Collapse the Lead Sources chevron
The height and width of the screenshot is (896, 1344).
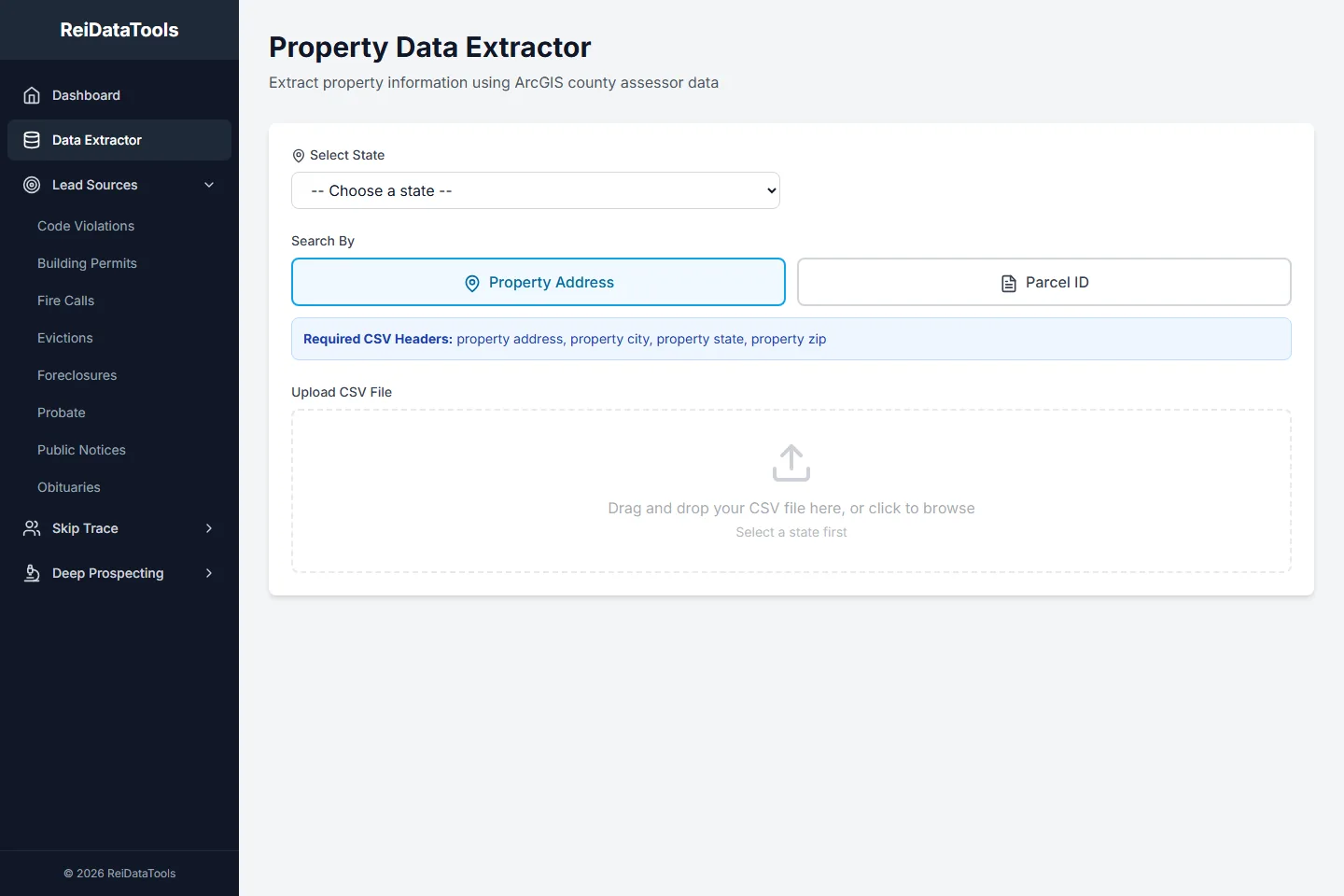click(209, 185)
